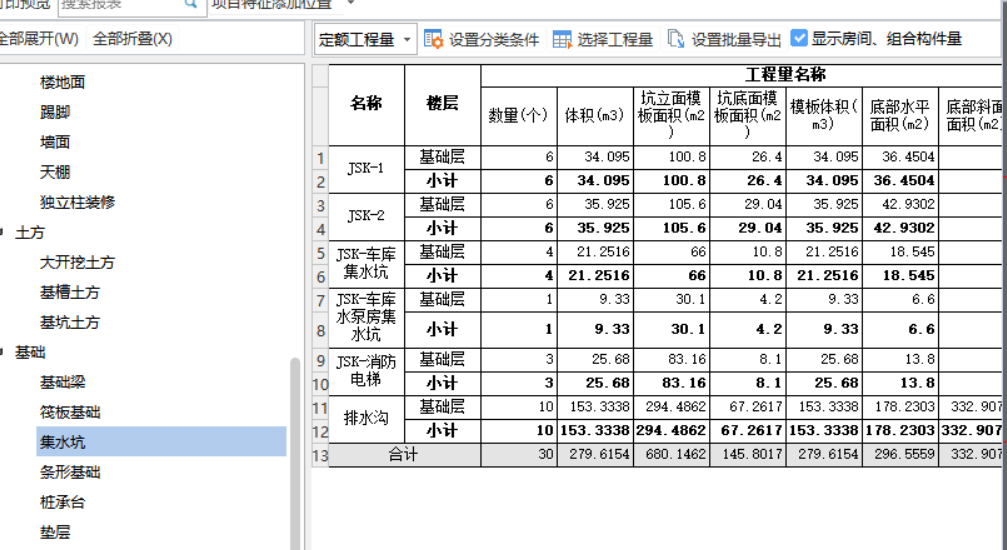Select 基槽土方 in the tree
The image size is (1007, 550).
[x=70, y=292]
